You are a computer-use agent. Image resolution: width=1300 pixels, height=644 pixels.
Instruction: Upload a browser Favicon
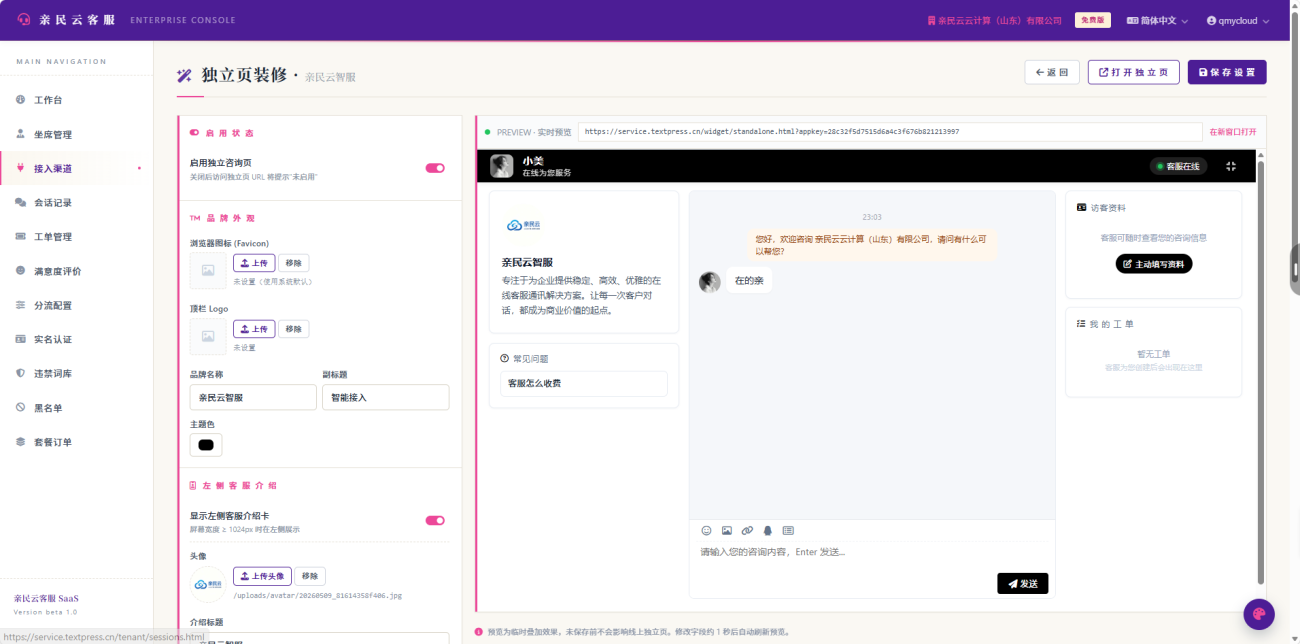(254, 263)
